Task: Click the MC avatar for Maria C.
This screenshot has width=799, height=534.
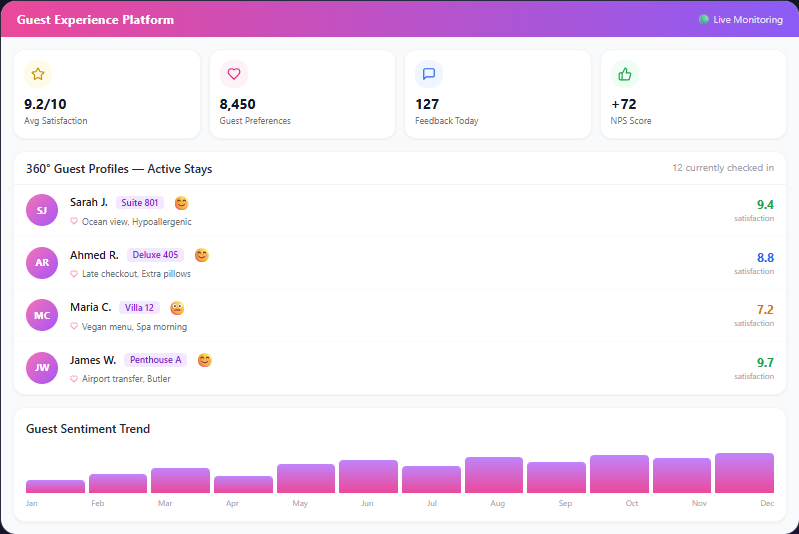Action: tap(42, 315)
